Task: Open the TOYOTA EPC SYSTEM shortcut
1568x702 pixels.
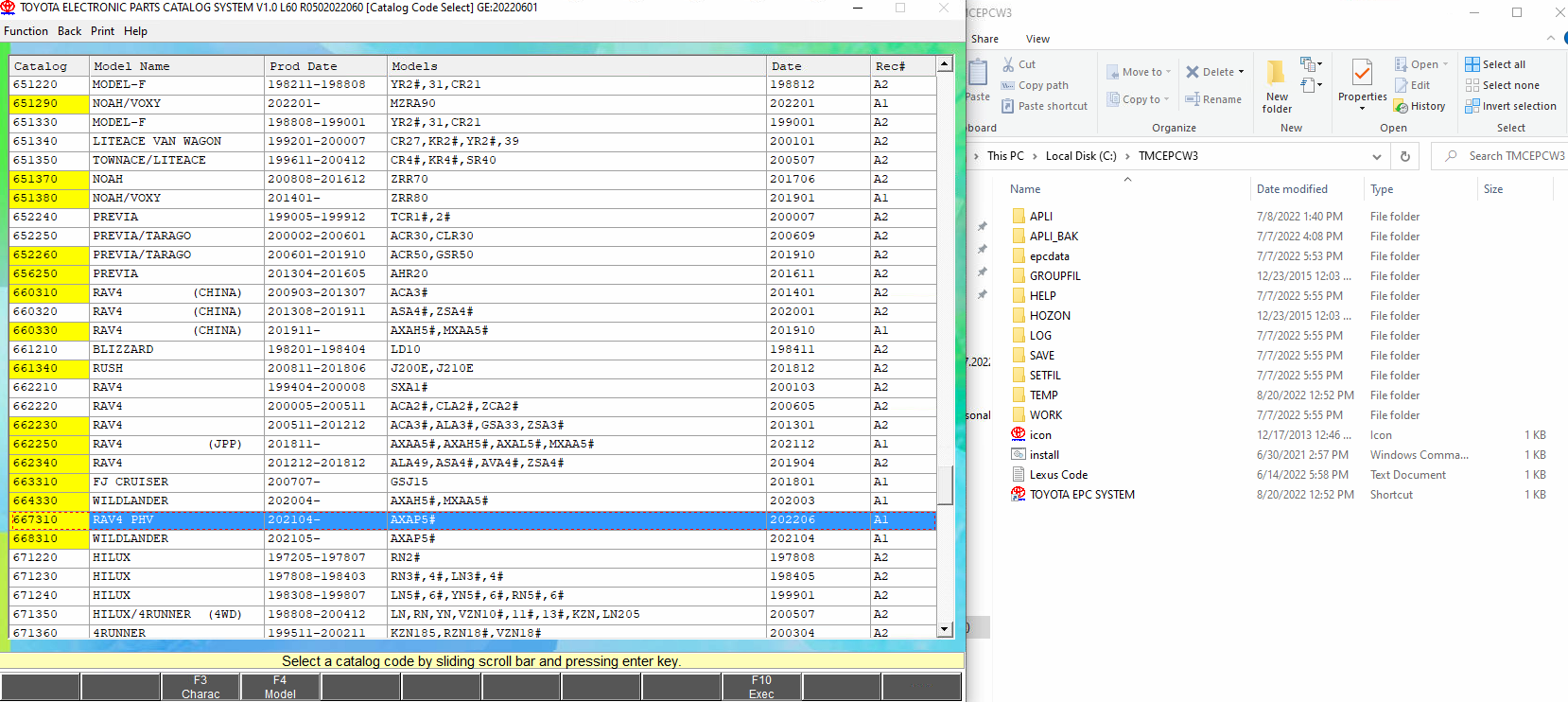Action: [1081, 495]
